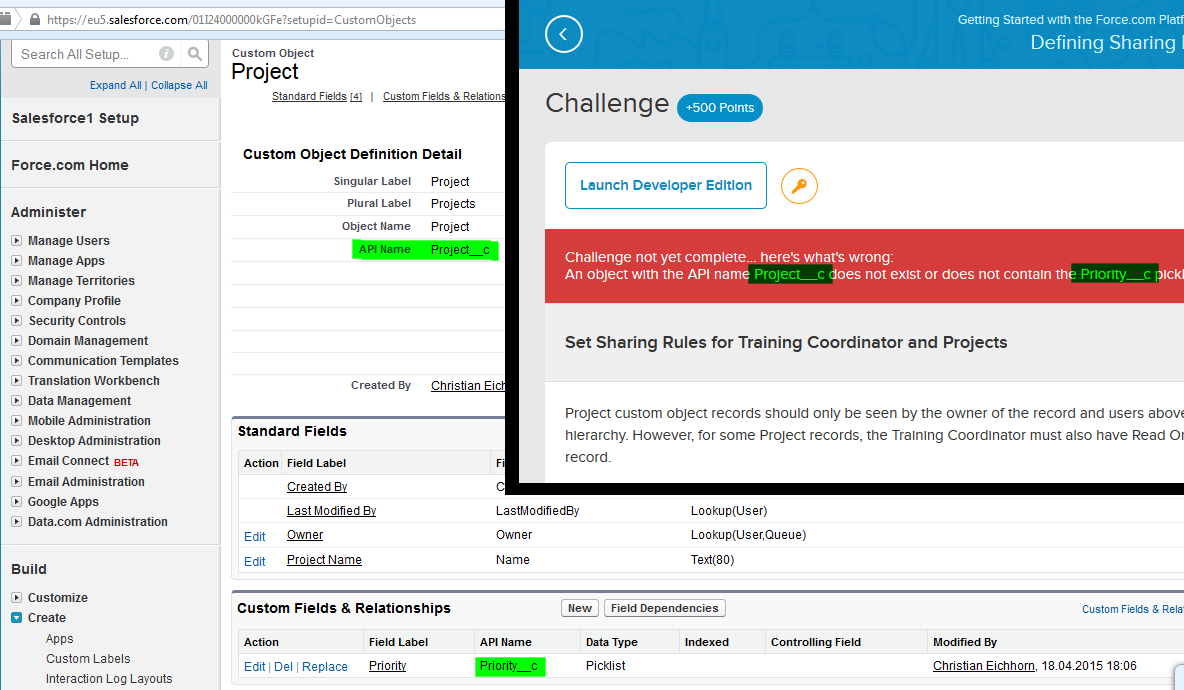
Task: Open Apps under Create
Action: [60, 639]
